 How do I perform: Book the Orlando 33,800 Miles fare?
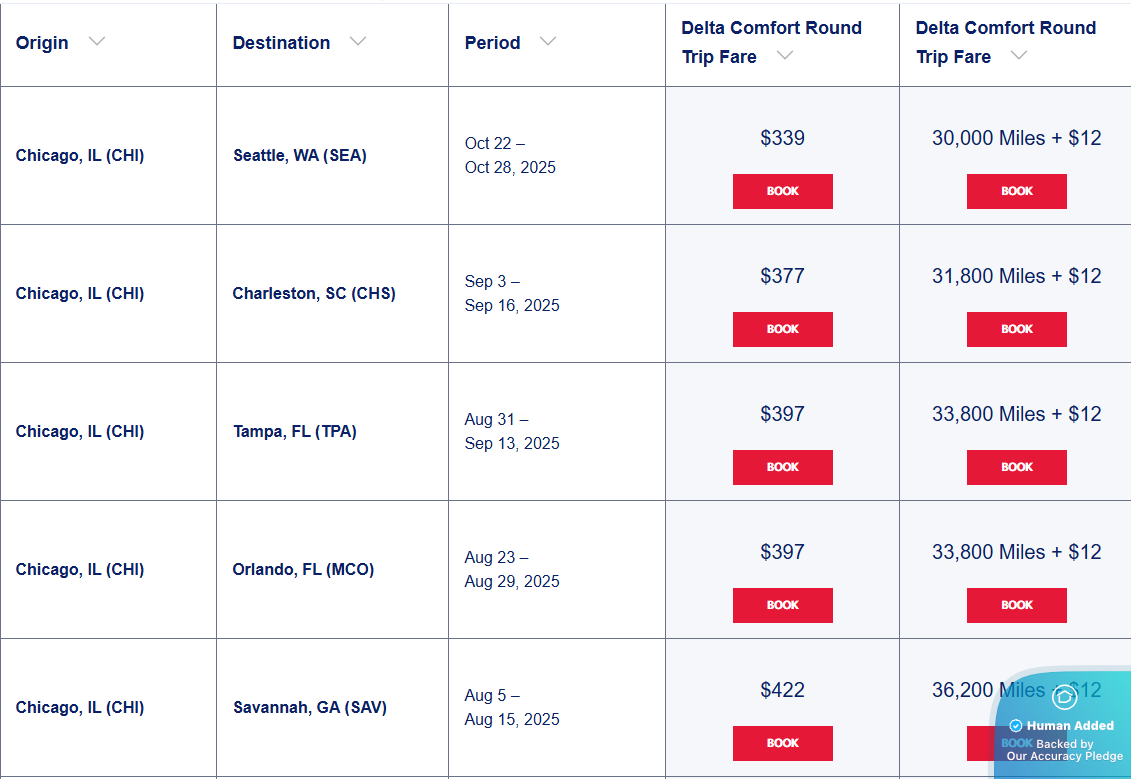tap(1017, 605)
